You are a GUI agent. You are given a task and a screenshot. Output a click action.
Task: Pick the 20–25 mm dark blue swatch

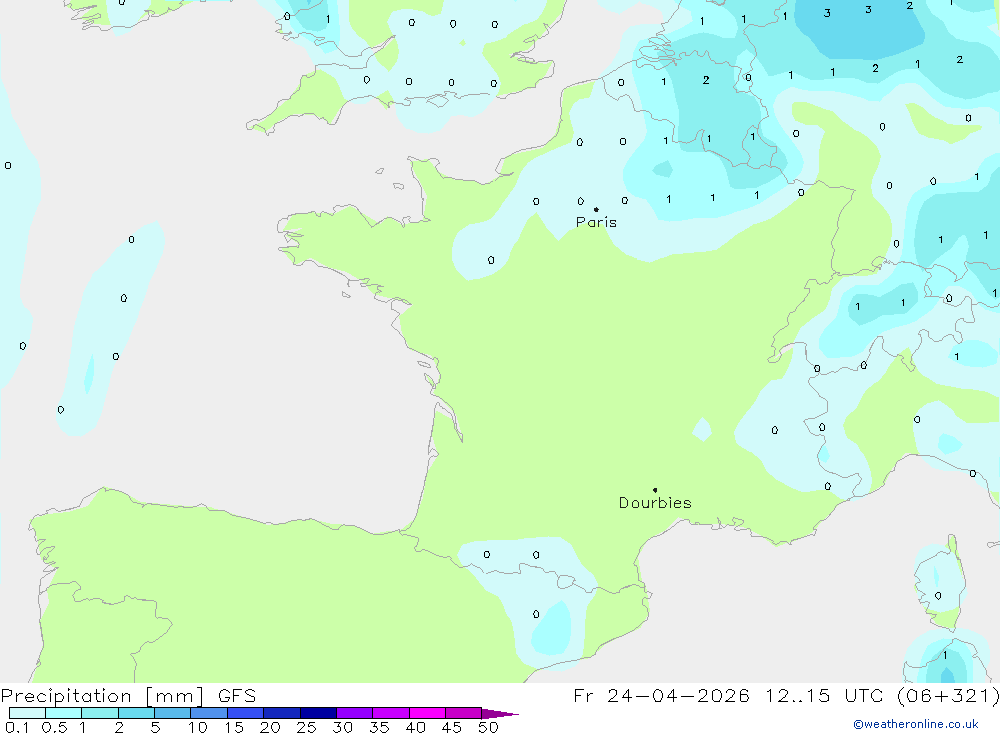pyautogui.click(x=282, y=713)
